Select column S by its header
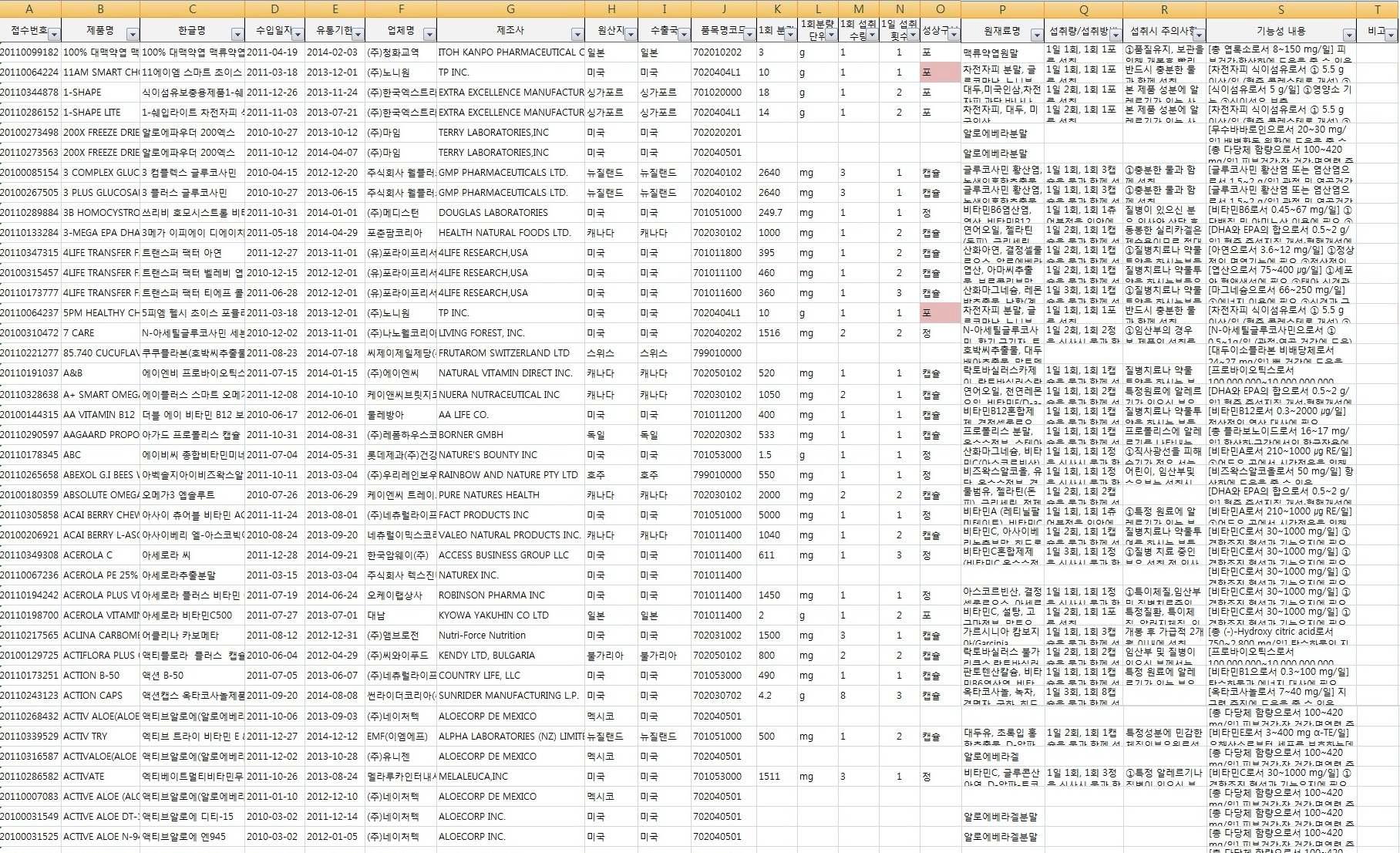 coord(1281,9)
